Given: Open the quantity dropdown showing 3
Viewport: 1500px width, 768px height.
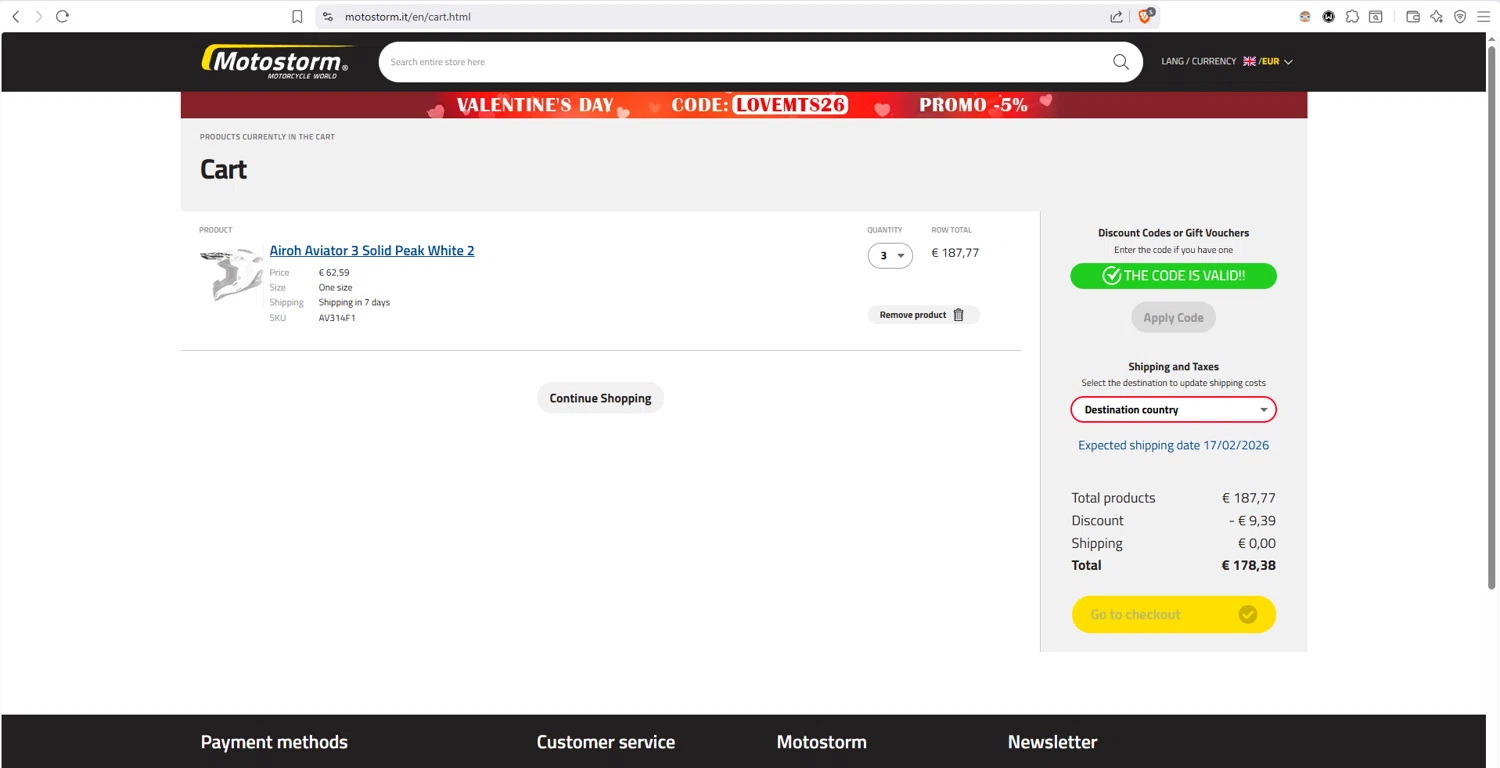Looking at the screenshot, I should coord(890,255).
